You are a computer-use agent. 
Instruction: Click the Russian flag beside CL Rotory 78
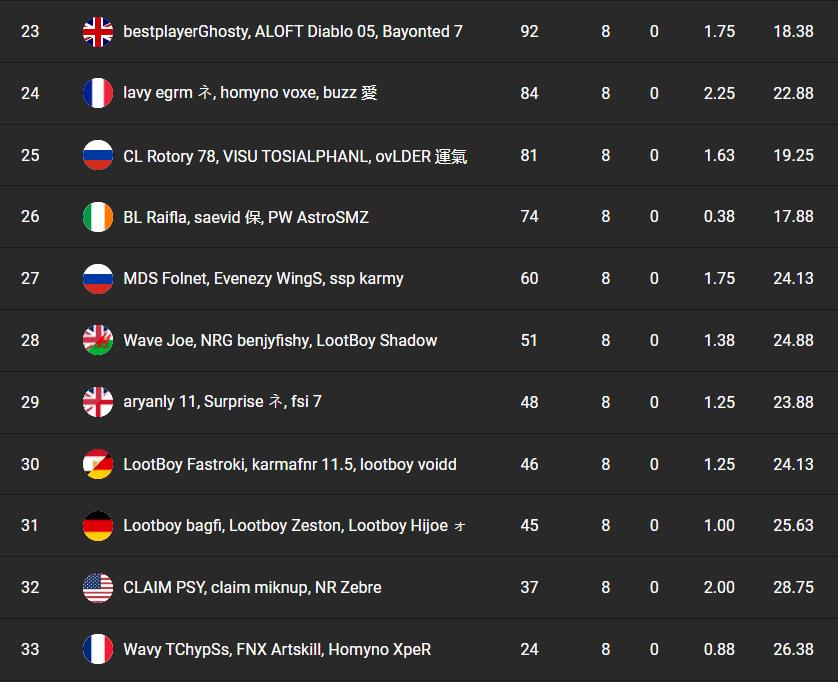[98, 156]
